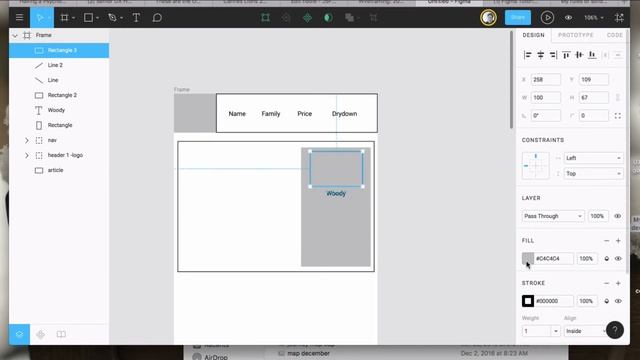
Task: Open view settings eye icon in toolbar
Action: point(568,18)
